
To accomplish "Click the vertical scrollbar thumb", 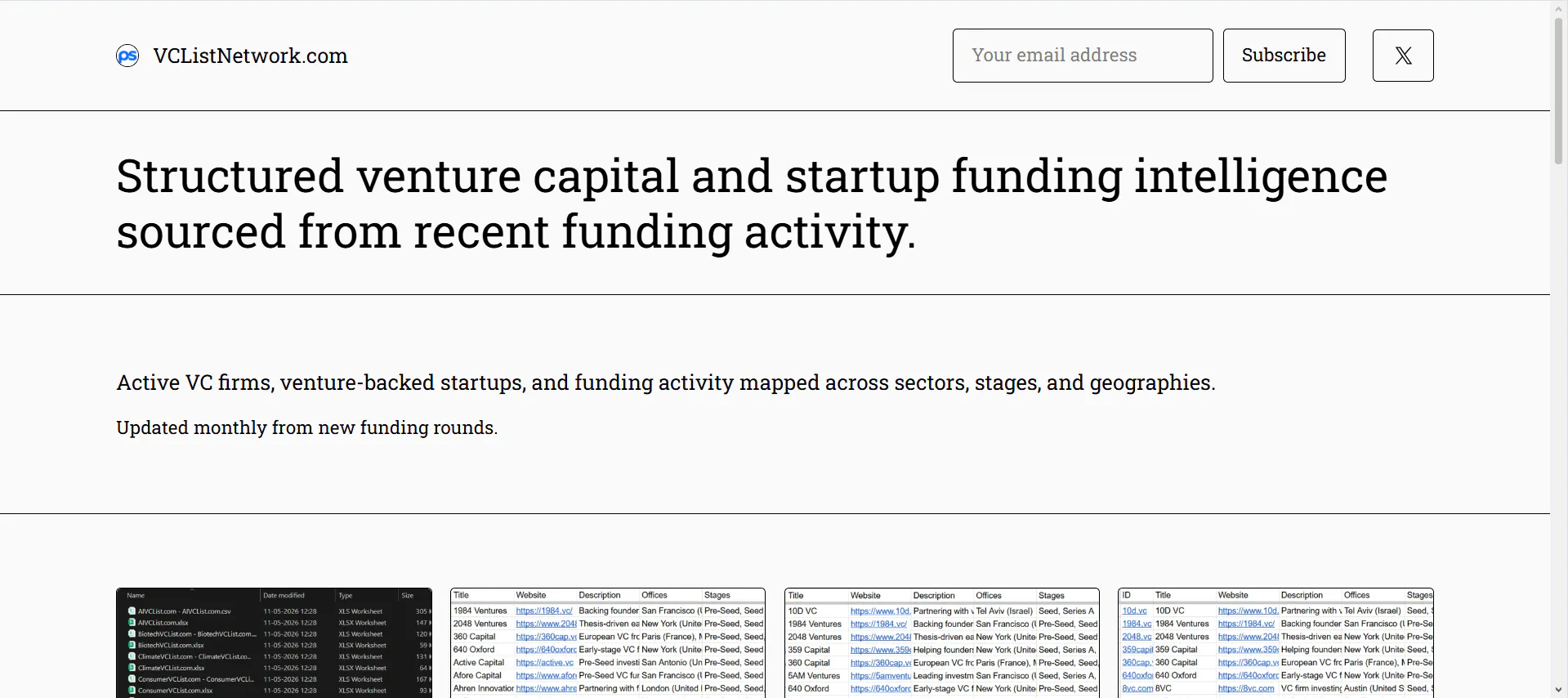I will (1559, 90).
